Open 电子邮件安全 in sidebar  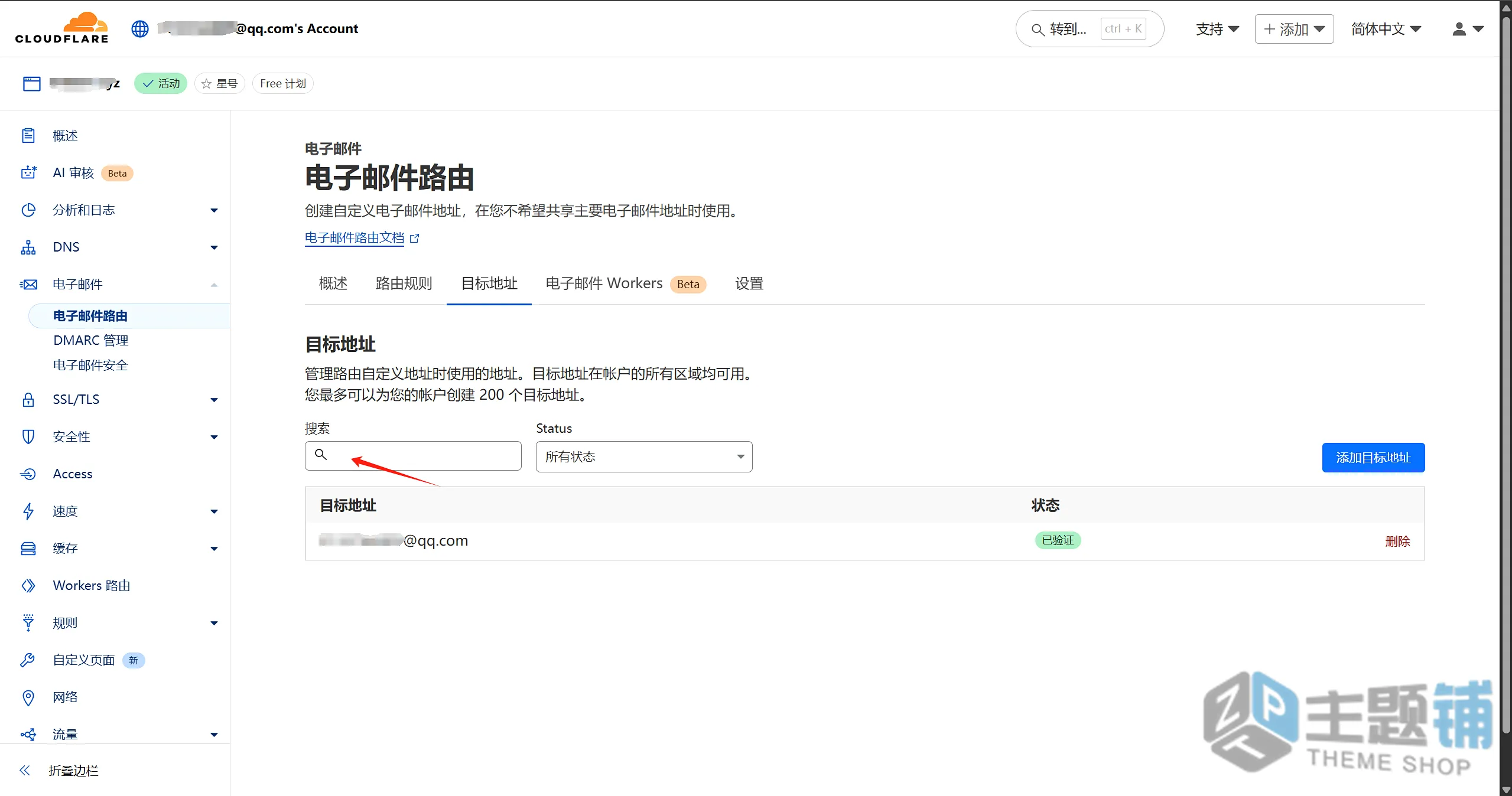pos(90,366)
